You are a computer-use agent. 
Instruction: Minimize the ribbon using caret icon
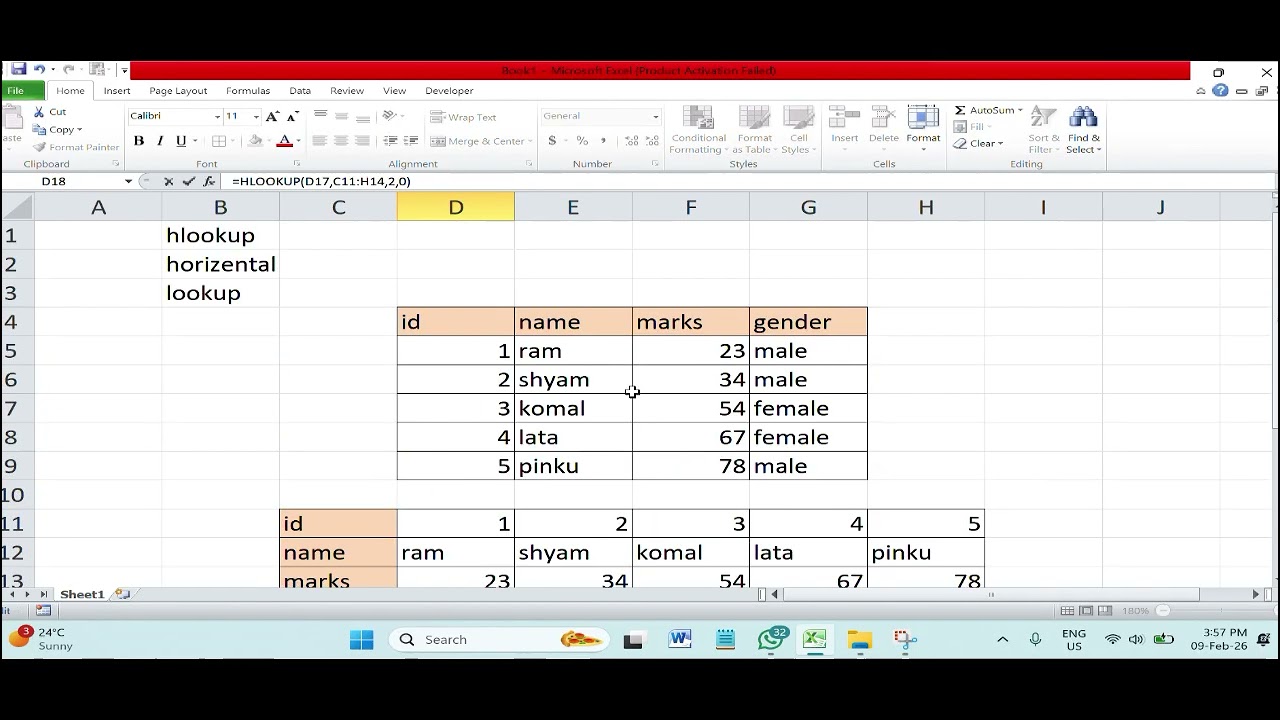pos(1201,91)
